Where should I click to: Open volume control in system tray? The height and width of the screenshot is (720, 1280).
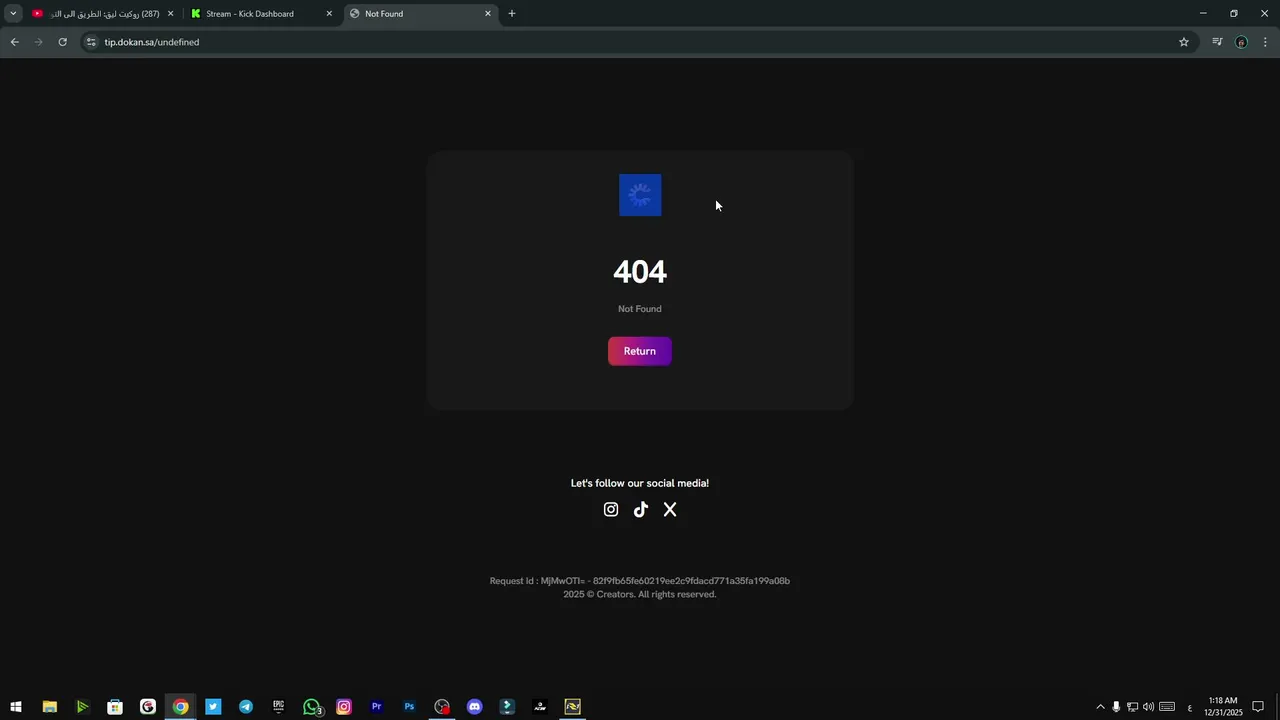1148,707
